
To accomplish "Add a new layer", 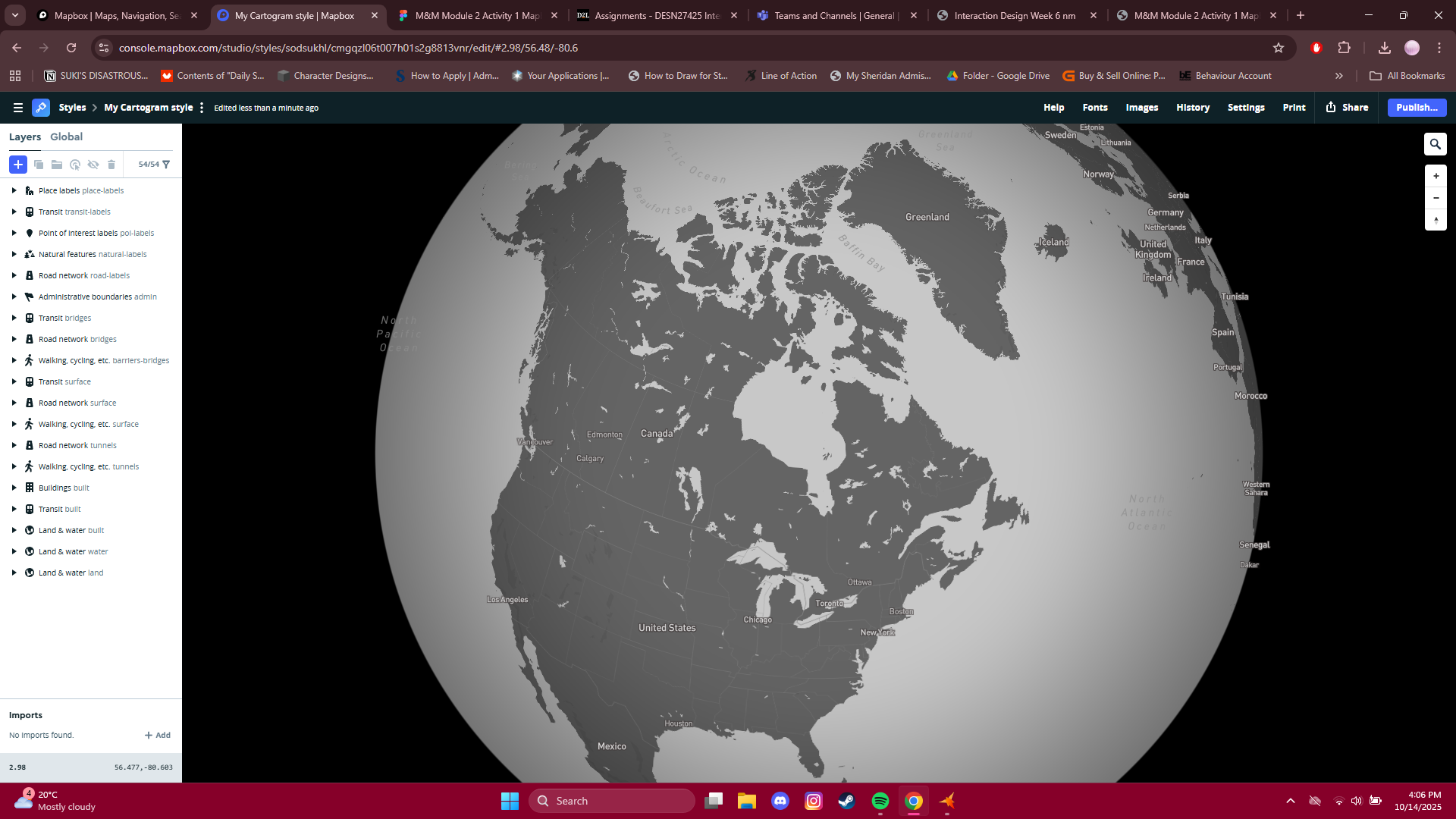I will tap(18, 165).
